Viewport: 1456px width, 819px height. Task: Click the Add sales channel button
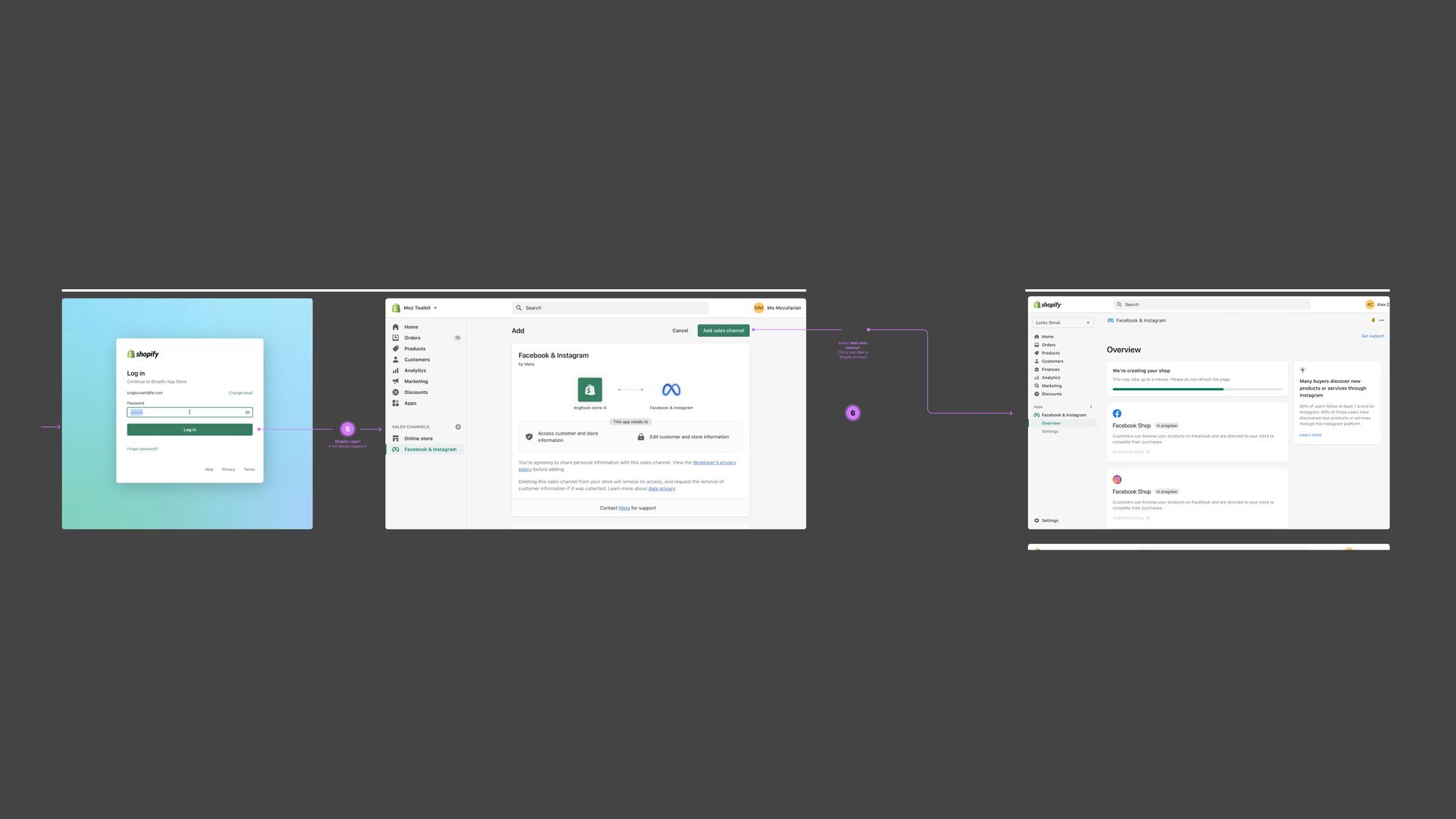724,331
